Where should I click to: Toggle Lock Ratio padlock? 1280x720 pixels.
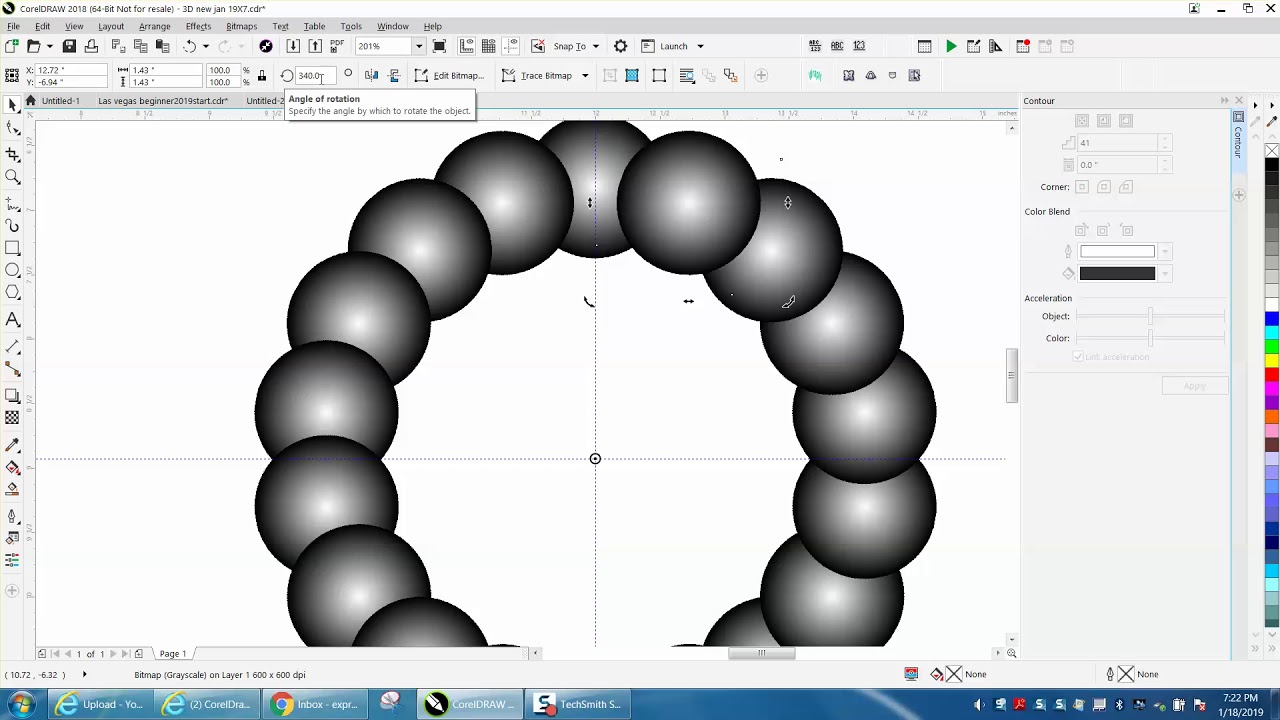coord(262,76)
